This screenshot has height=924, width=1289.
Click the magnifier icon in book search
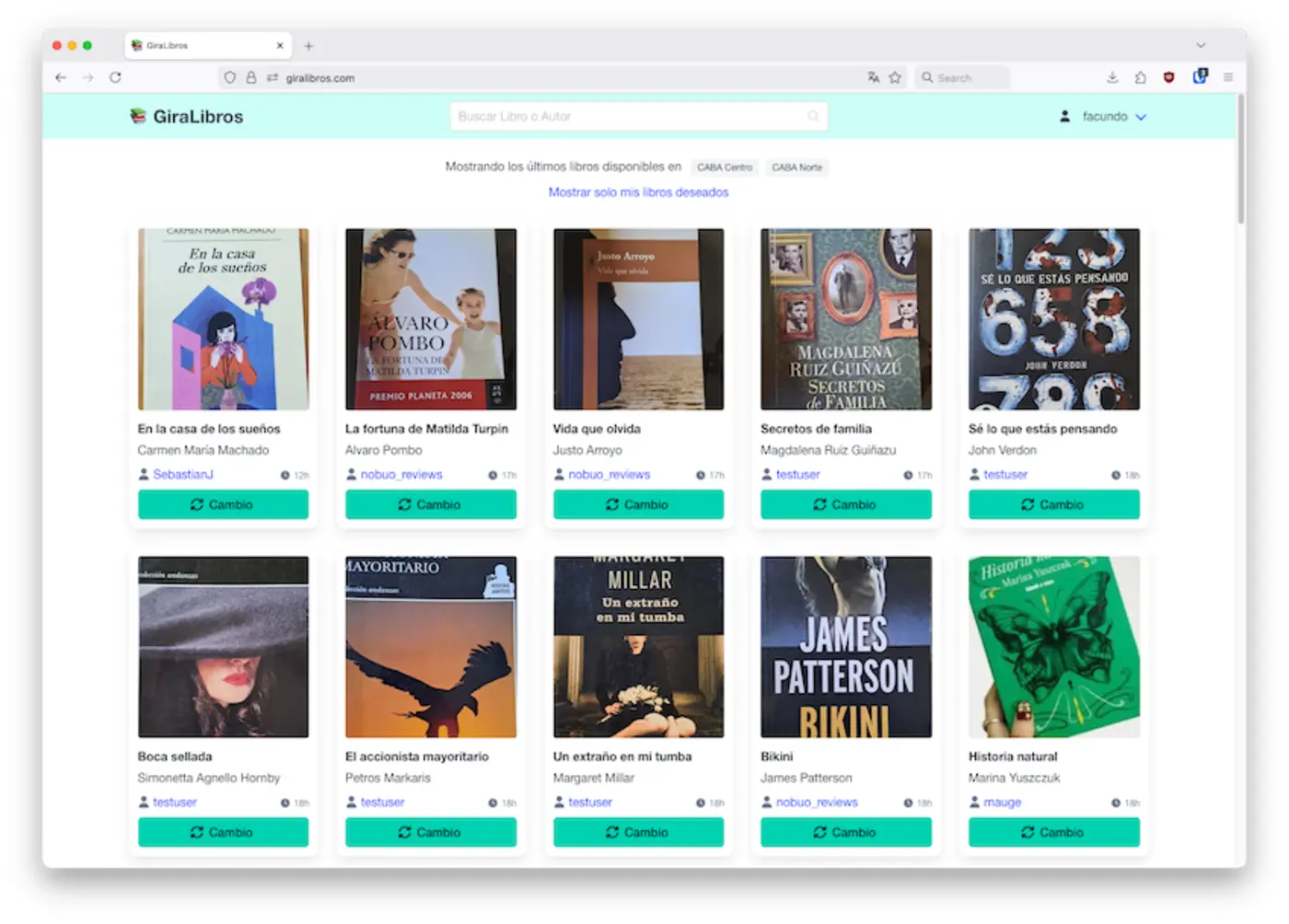pyautogui.click(x=813, y=117)
